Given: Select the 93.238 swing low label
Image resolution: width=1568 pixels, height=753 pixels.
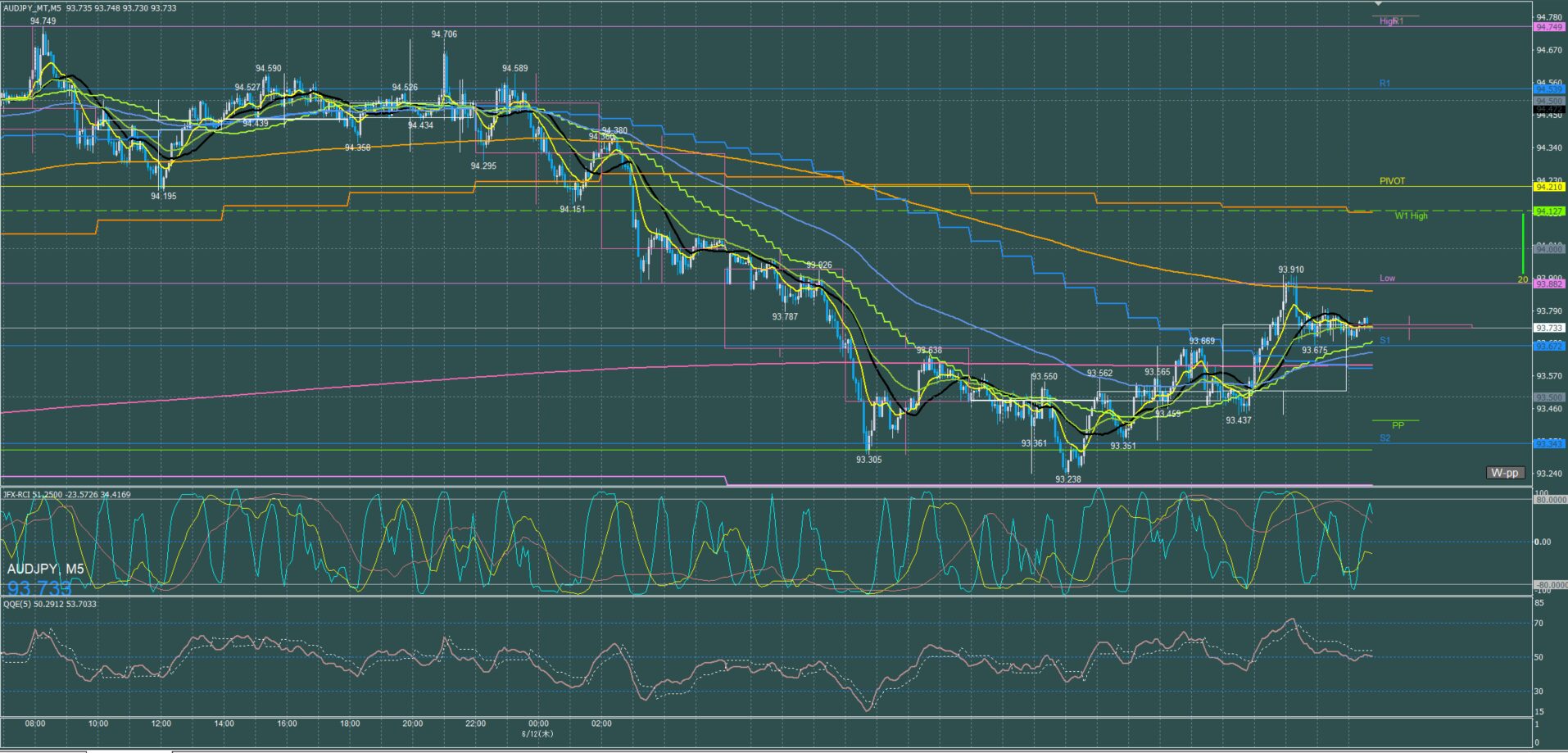Looking at the screenshot, I should click(1068, 479).
